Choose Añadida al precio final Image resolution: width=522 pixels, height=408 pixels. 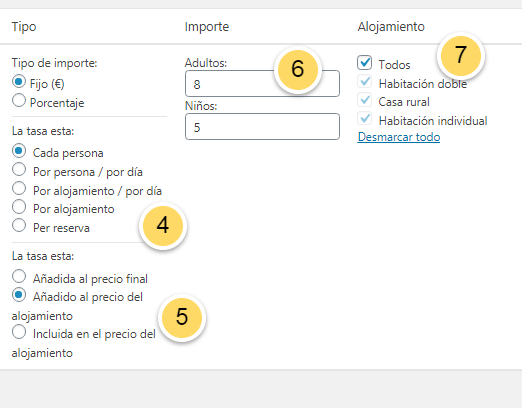click(19, 276)
